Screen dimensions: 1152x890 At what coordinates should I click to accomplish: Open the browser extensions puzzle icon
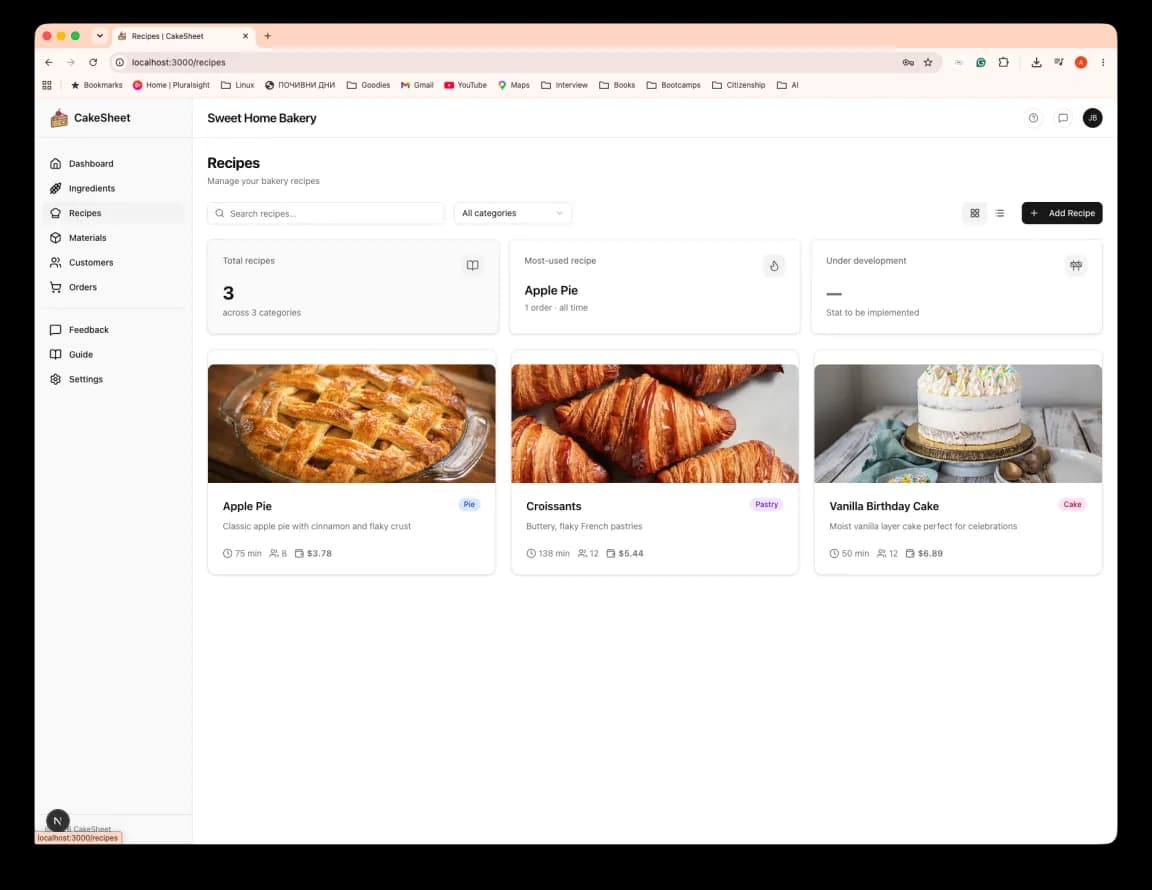(x=1004, y=62)
